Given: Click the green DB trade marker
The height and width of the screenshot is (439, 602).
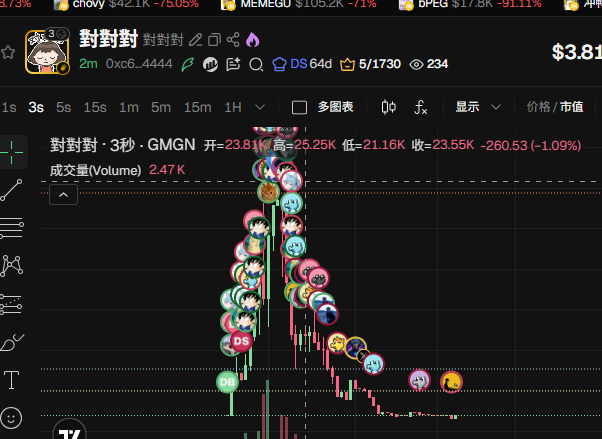Looking at the screenshot, I should point(227,382).
